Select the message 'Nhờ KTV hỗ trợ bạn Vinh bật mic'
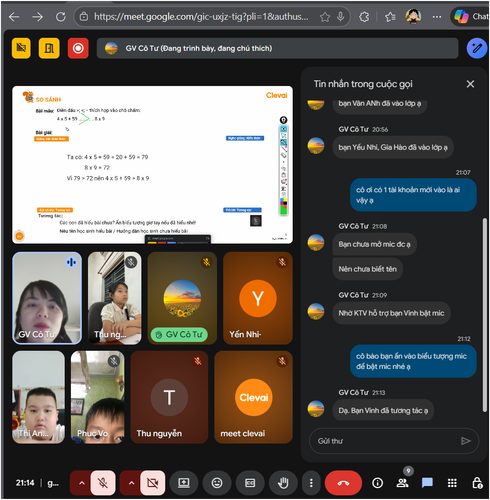The image size is (490, 500). (391, 313)
